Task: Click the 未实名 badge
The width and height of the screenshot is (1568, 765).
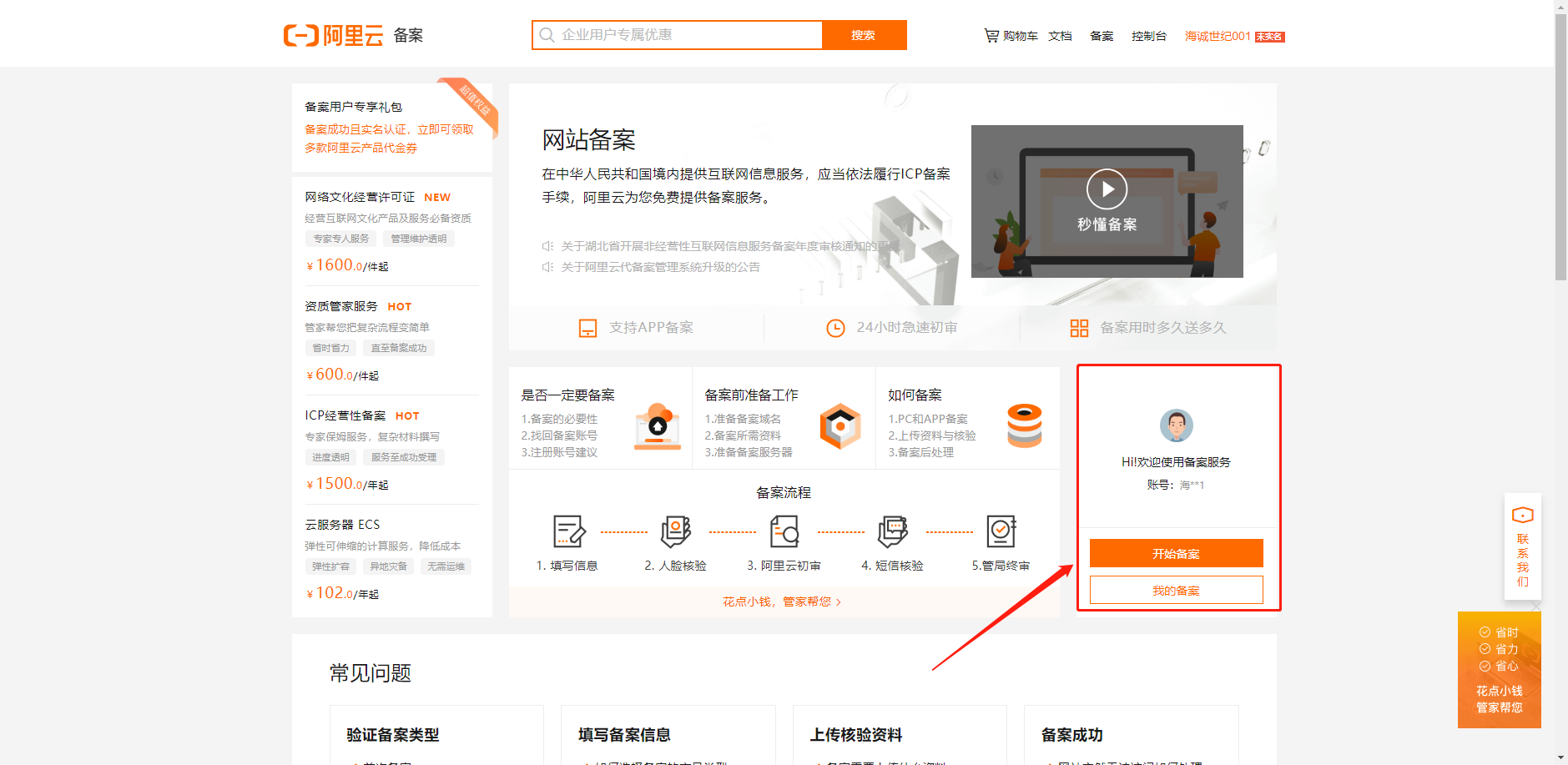Action: point(1269,37)
